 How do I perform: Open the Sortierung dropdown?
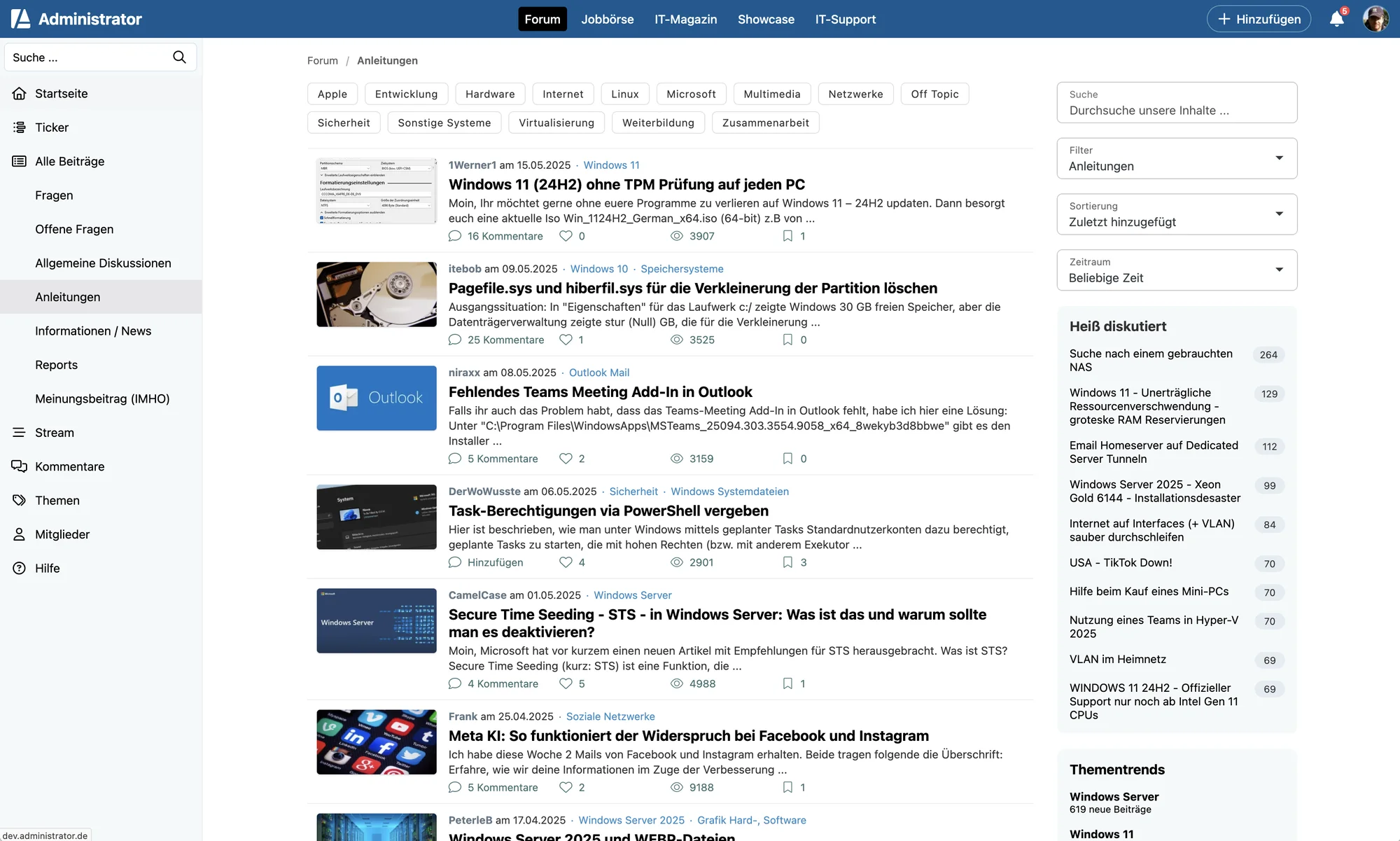(x=1177, y=214)
